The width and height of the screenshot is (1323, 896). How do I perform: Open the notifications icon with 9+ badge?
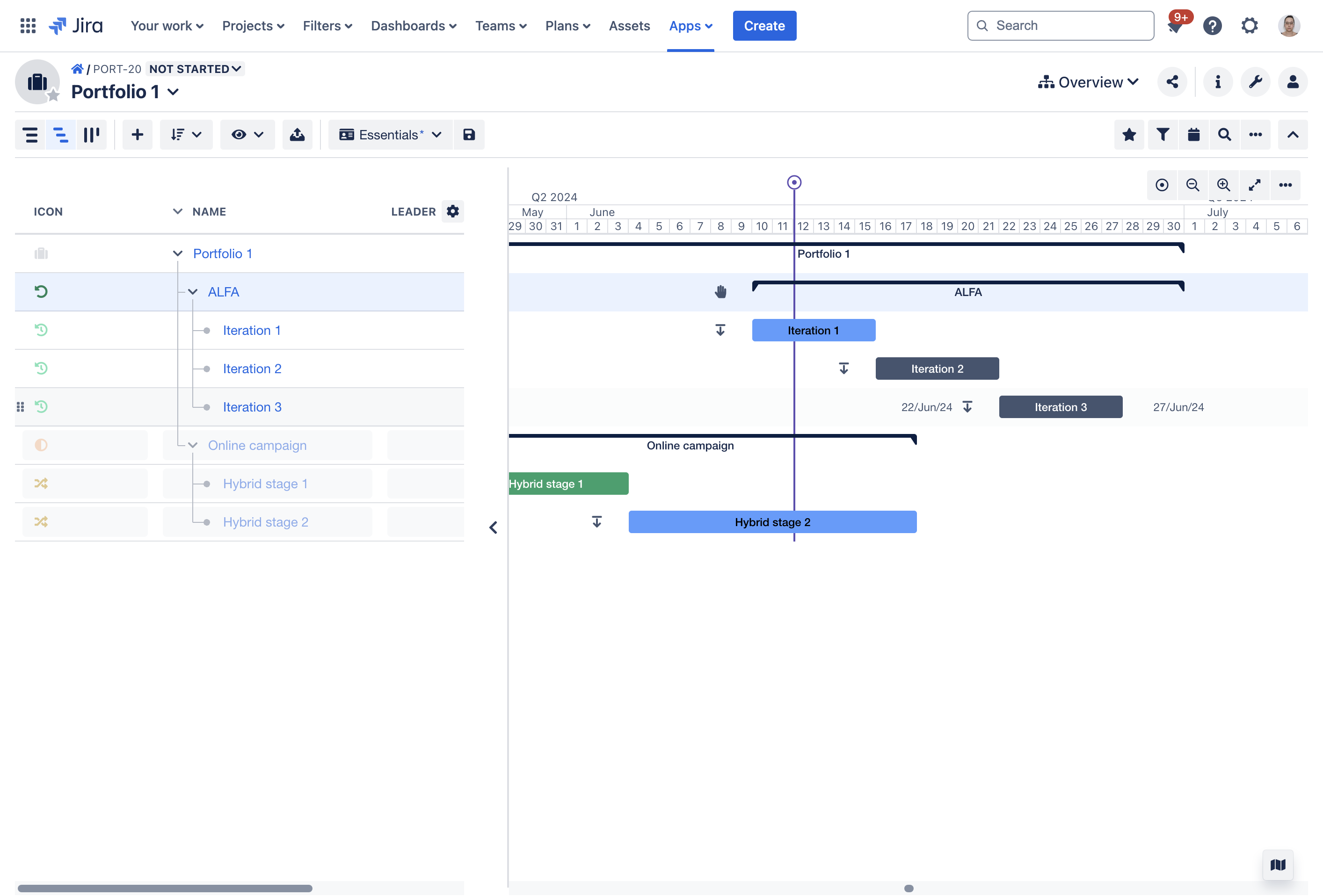1175,26
